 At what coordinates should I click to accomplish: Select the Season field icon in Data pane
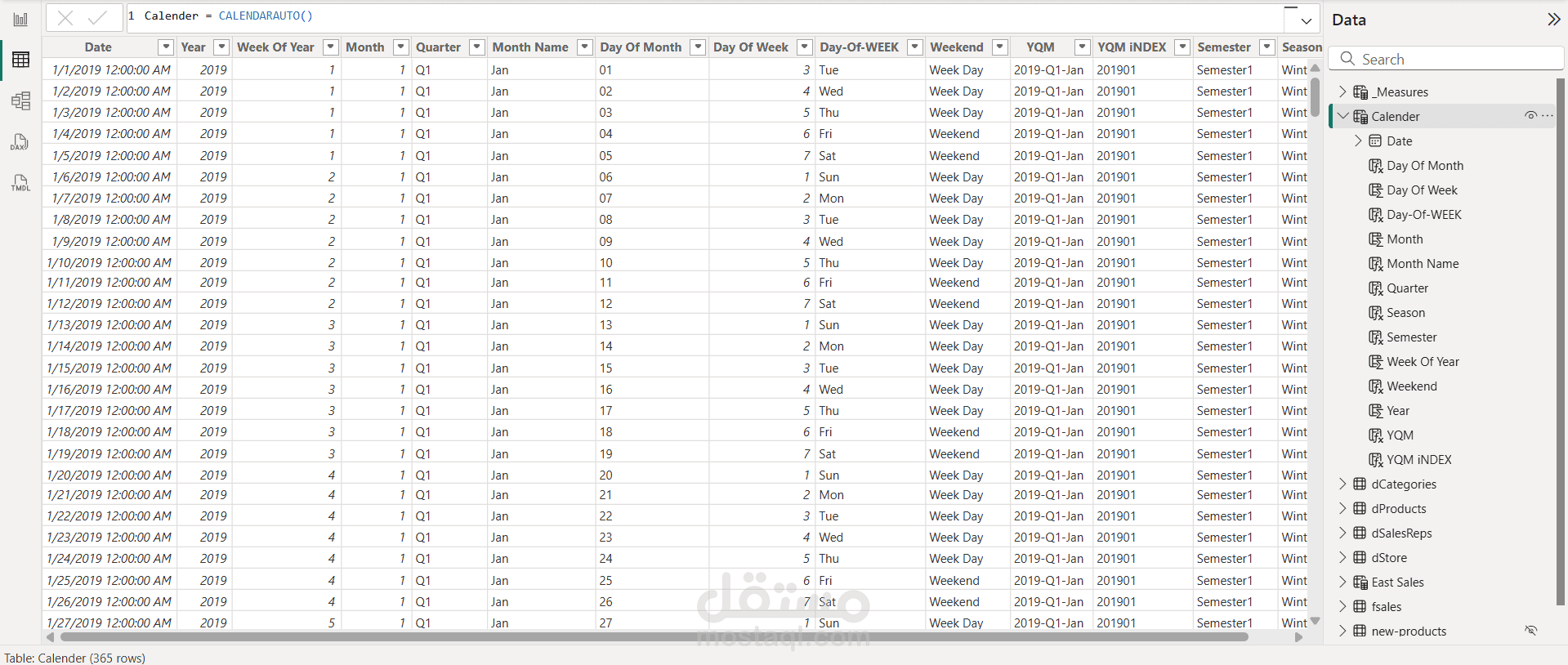[1376, 313]
